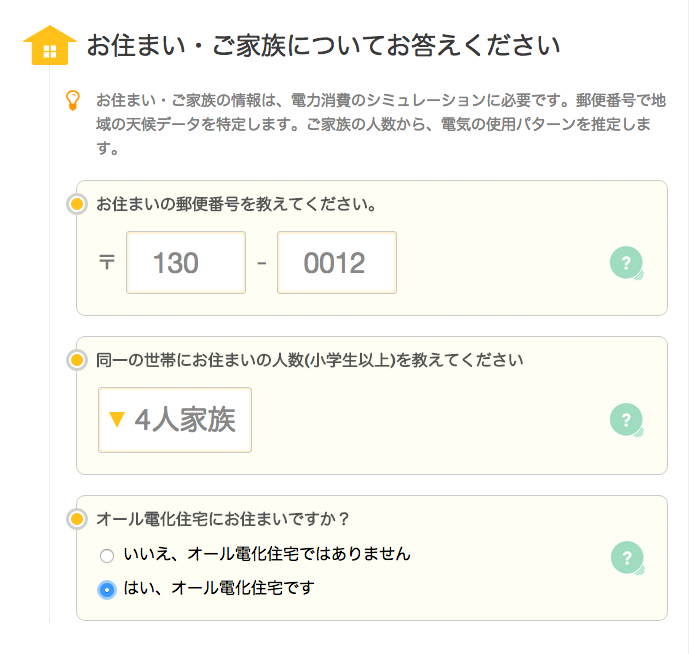Select はい、オール電化住宅です radio button

tap(107, 589)
